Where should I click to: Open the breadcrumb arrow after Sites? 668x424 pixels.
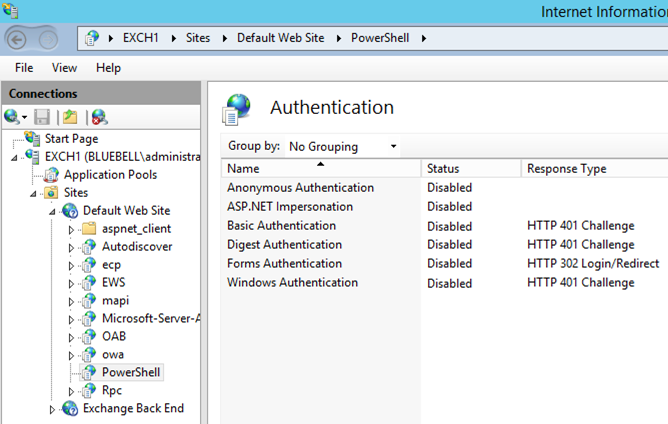tap(225, 38)
